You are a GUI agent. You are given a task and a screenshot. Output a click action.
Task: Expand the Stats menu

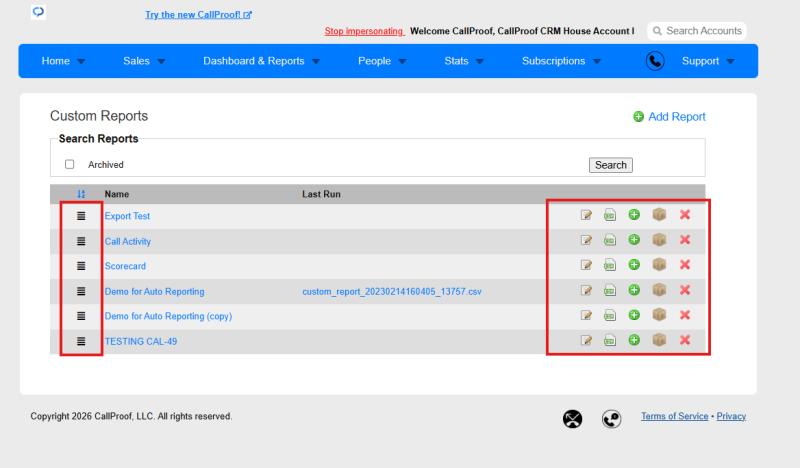(x=464, y=61)
